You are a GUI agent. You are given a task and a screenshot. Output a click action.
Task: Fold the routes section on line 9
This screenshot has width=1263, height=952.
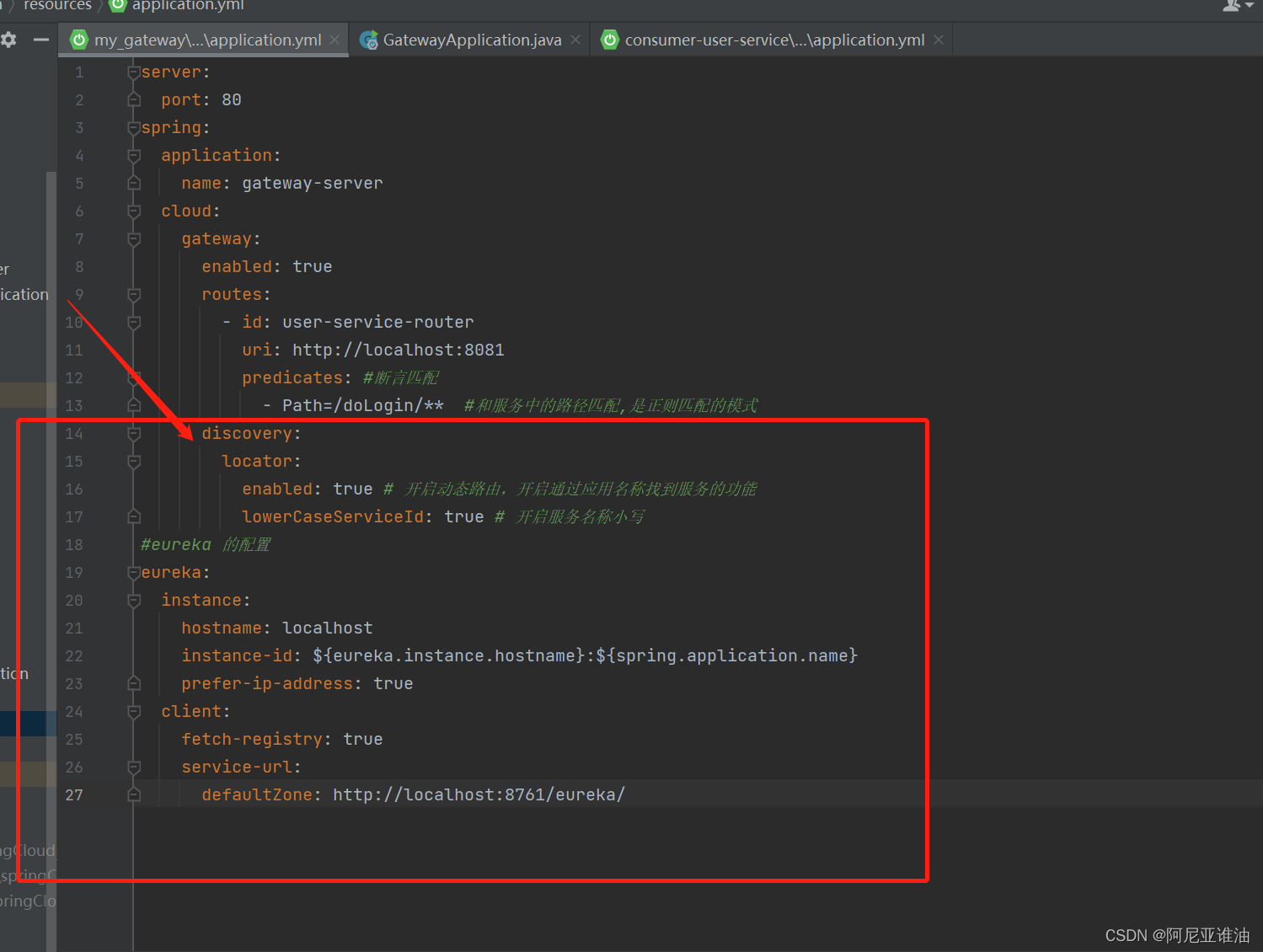(133, 295)
